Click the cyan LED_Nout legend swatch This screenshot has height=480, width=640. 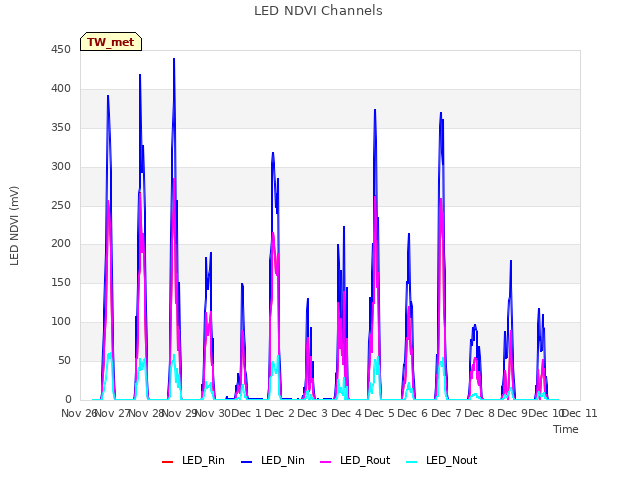tap(412, 462)
